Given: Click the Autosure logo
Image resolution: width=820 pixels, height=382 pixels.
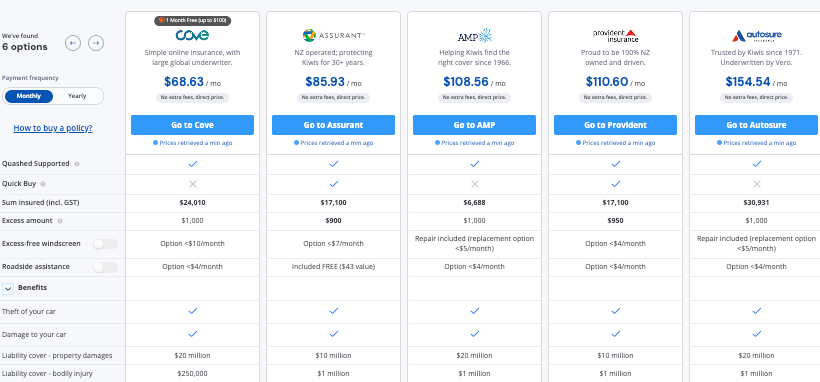Looking at the screenshot, I should click(756, 36).
